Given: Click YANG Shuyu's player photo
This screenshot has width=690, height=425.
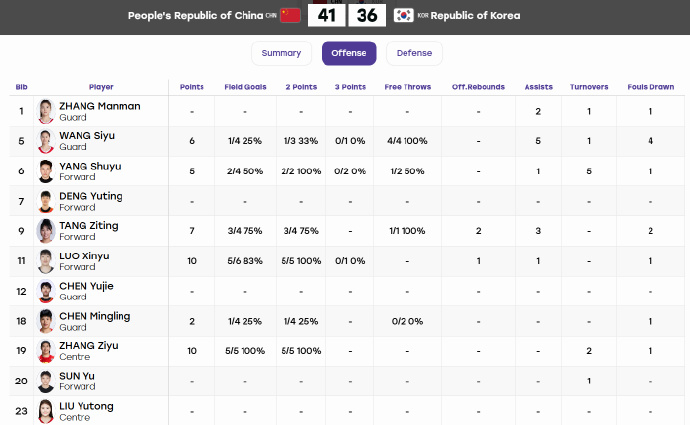Looking at the screenshot, I should [x=46, y=171].
